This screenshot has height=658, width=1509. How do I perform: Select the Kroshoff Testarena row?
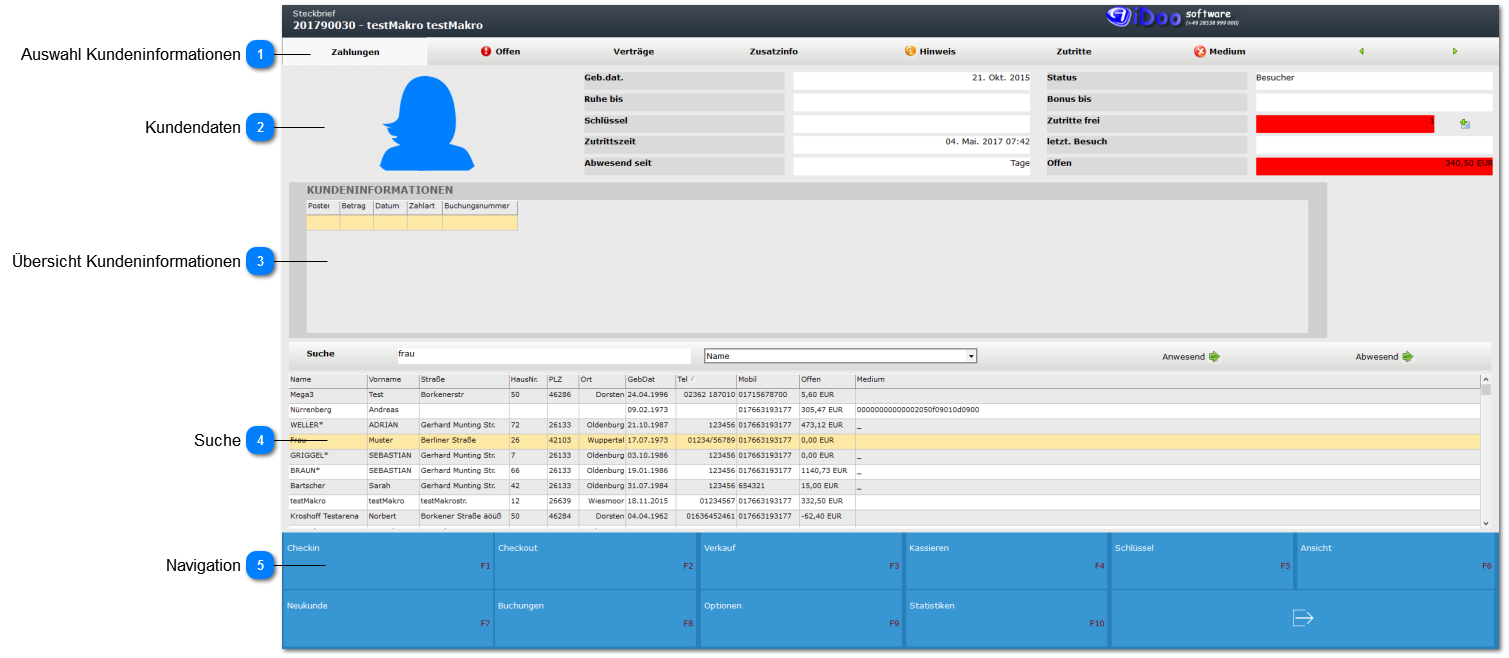(x=884, y=516)
